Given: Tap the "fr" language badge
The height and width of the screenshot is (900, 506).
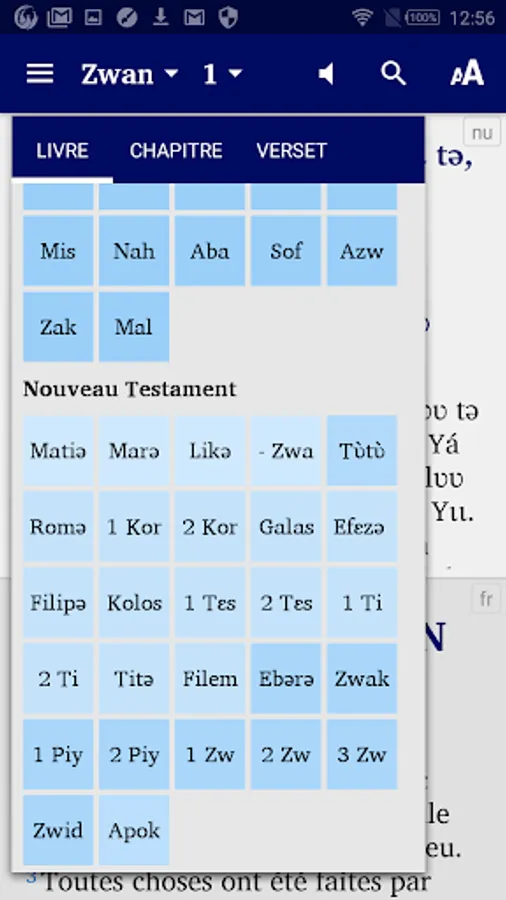Looking at the screenshot, I should (485, 600).
